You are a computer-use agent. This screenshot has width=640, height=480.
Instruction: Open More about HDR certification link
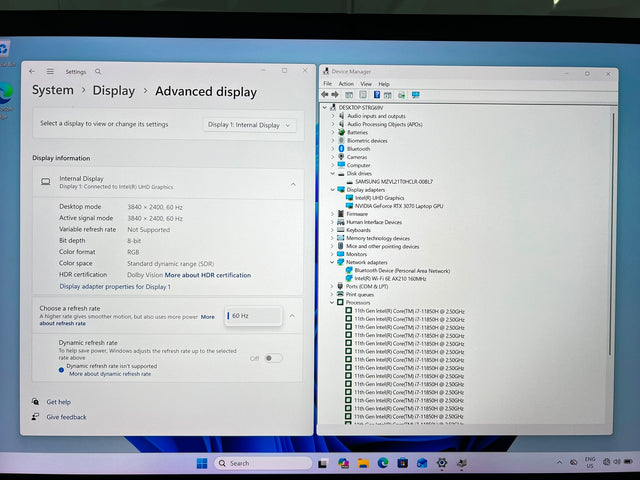click(208, 275)
